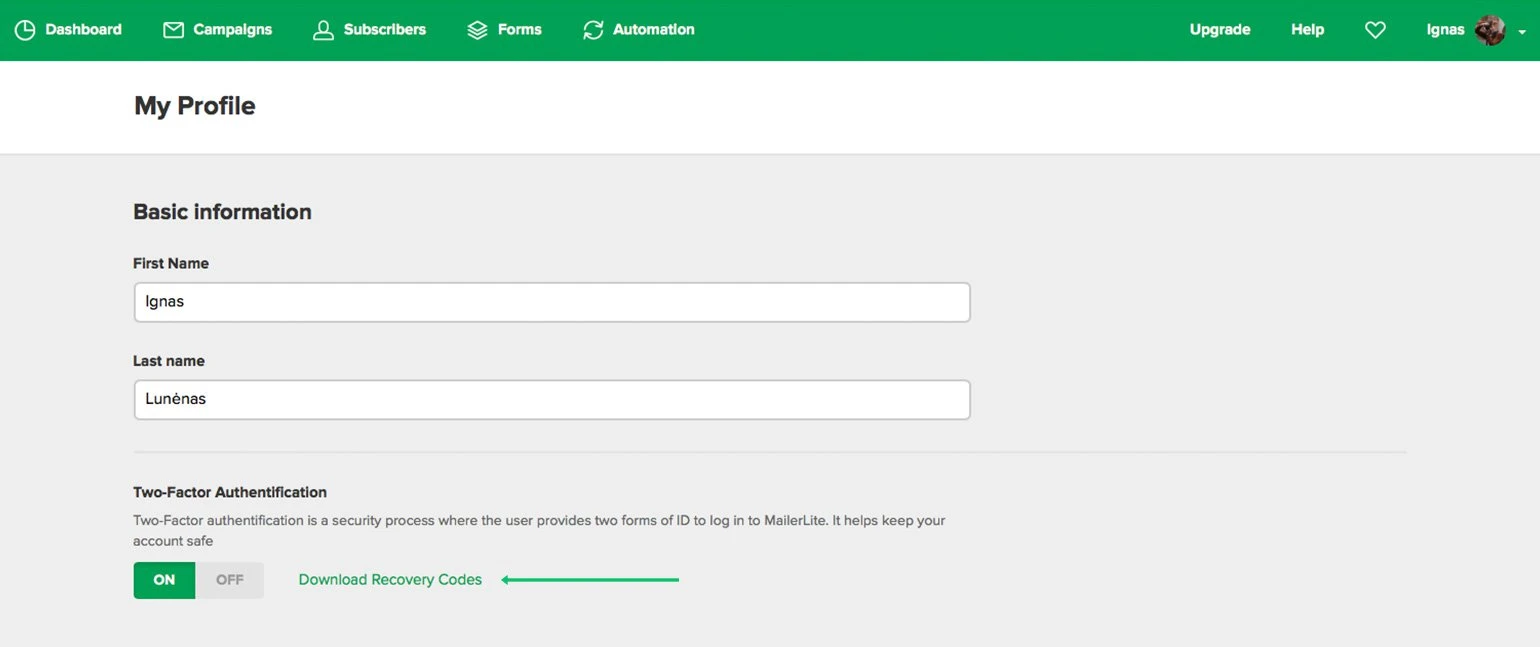The height and width of the screenshot is (647, 1540).
Task: Click the Subscribers person icon
Action: click(323, 30)
